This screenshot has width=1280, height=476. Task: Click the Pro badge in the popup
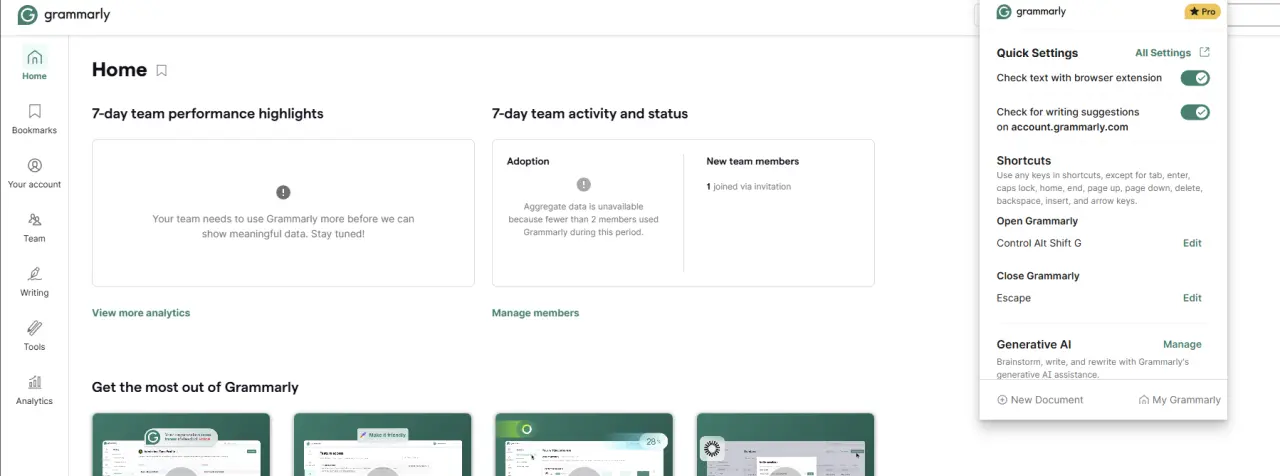1203,12
